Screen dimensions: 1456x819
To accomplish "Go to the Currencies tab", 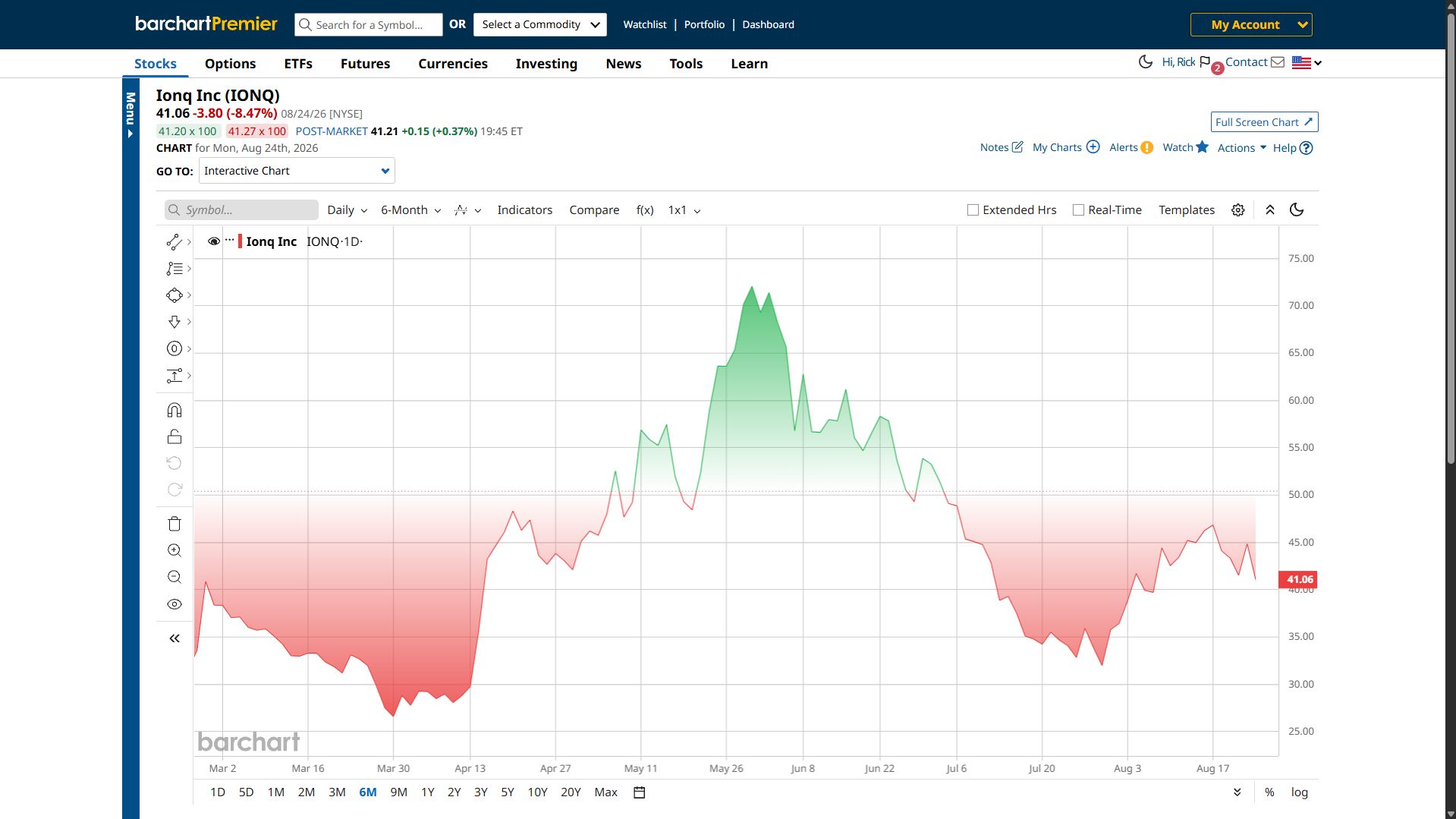I will click(x=453, y=64).
